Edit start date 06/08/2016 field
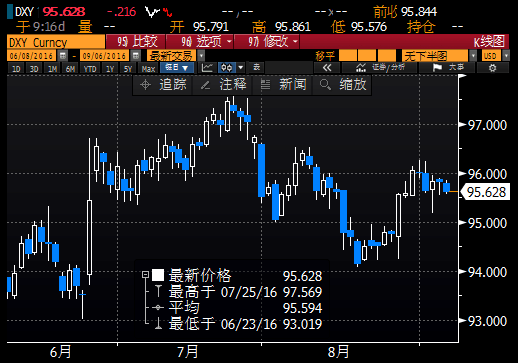The image size is (518, 363). (x=32, y=56)
